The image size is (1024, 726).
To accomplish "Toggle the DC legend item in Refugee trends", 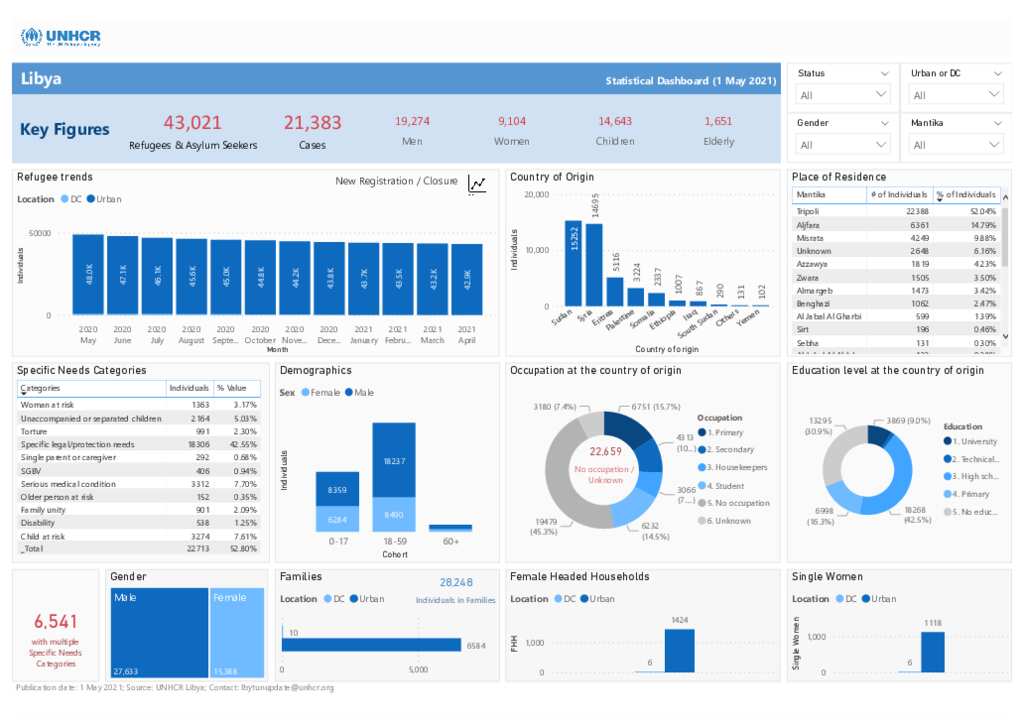I will (71, 199).
